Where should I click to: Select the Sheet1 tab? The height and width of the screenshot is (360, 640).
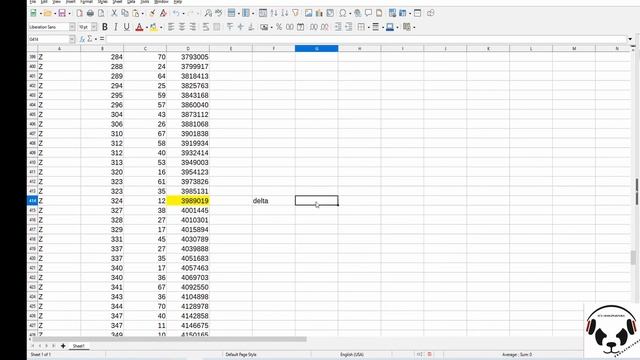click(x=78, y=346)
